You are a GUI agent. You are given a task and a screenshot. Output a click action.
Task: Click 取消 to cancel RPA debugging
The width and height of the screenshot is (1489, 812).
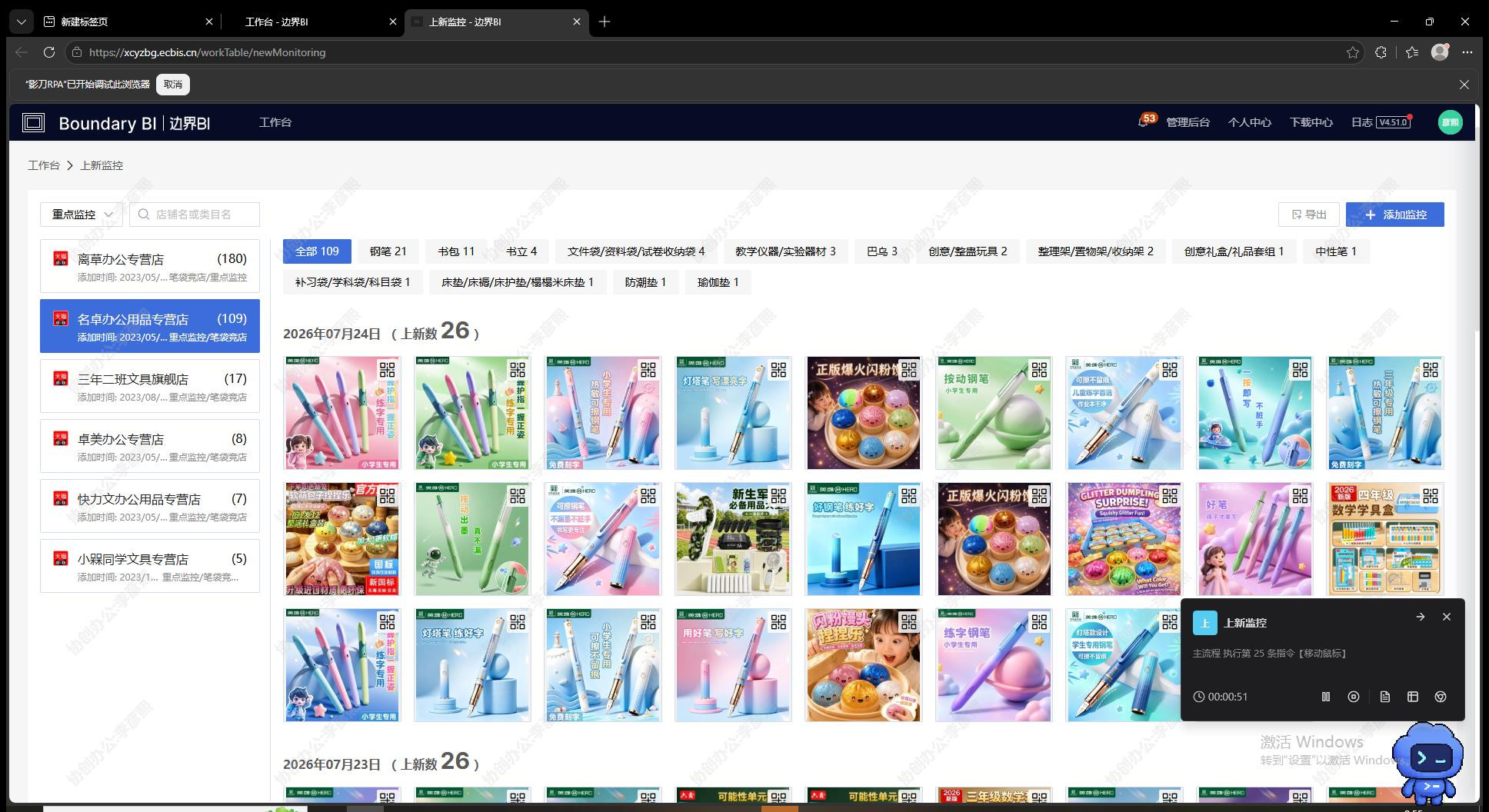point(173,85)
